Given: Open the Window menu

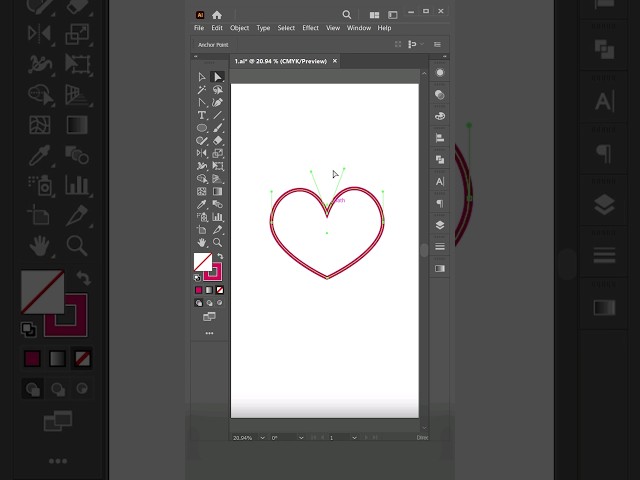Looking at the screenshot, I should tap(359, 28).
